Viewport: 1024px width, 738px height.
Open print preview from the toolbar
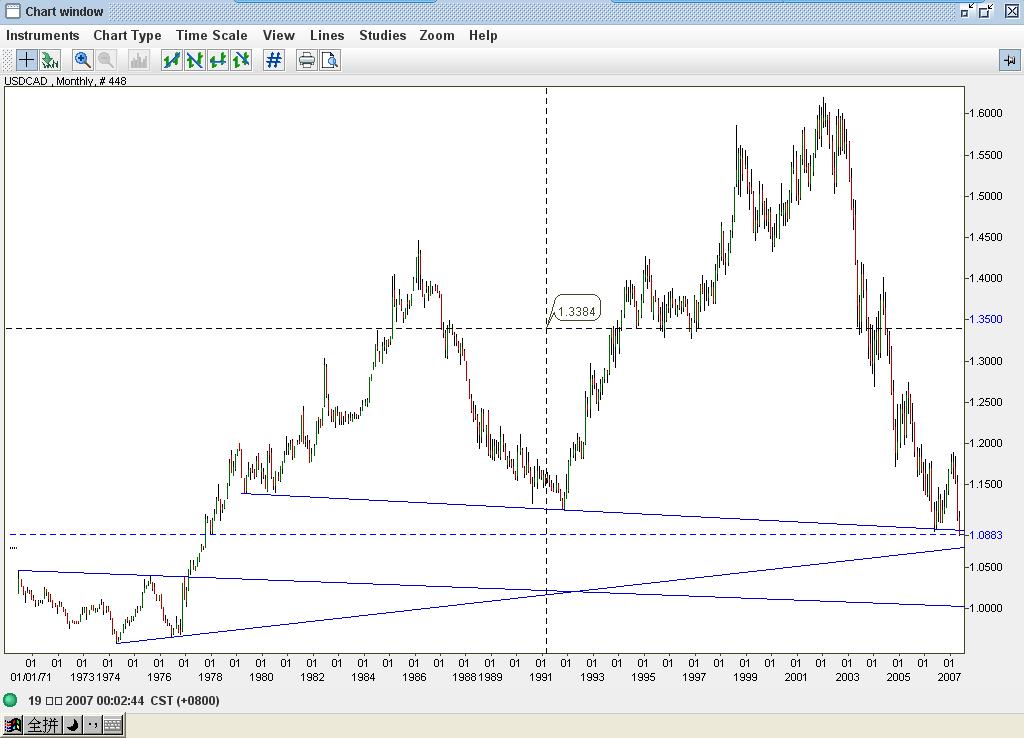[x=330, y=60]
